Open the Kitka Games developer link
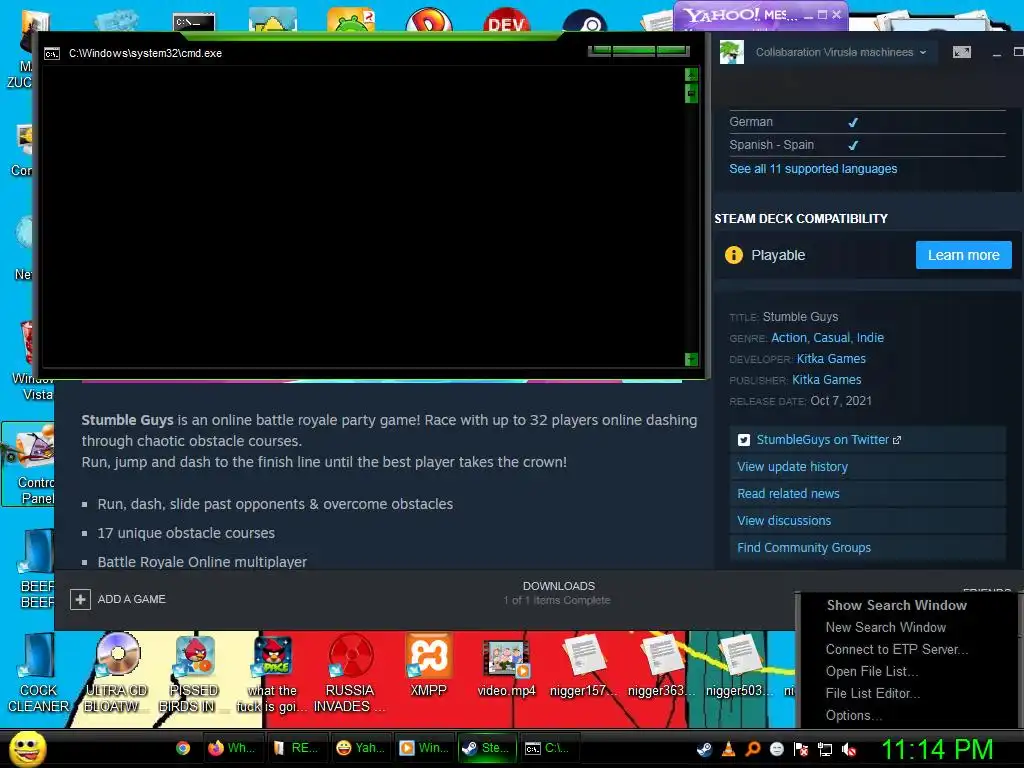Viewport: 1024px width, 768px height. tap(831, 359)
